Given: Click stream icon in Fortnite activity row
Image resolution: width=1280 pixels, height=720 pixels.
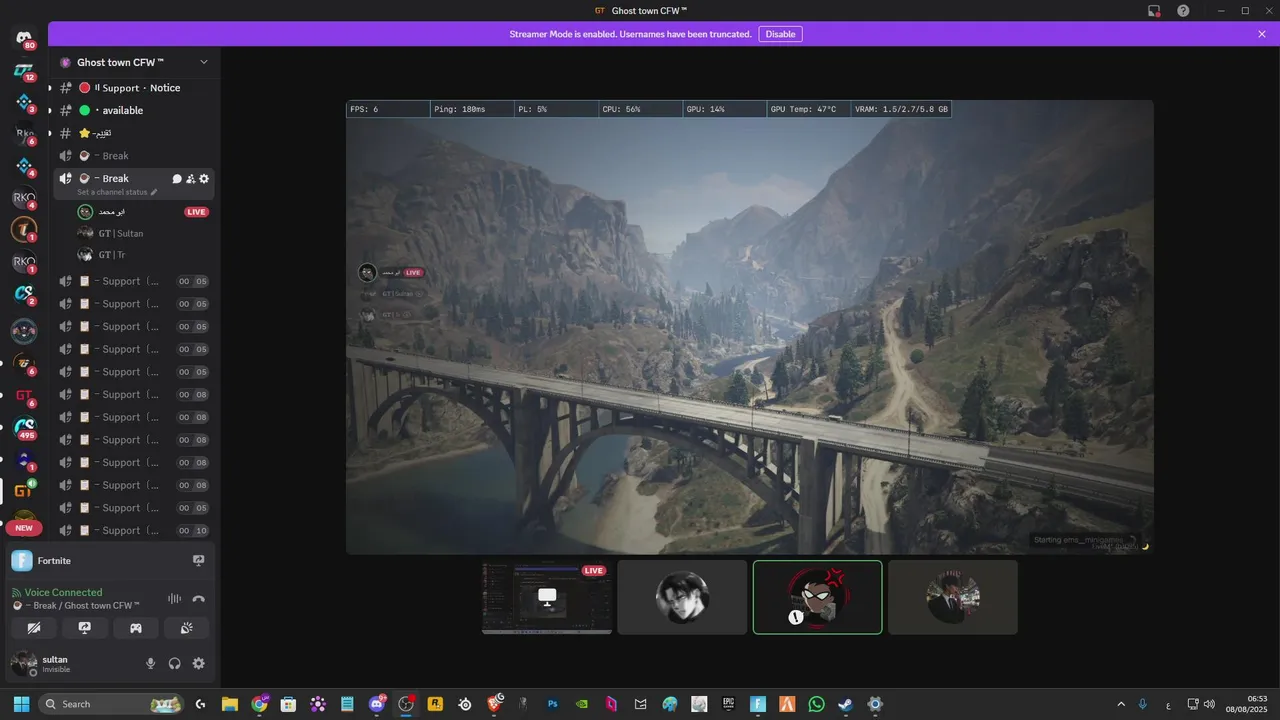Looking at the screenshot, I should (198, 561).
